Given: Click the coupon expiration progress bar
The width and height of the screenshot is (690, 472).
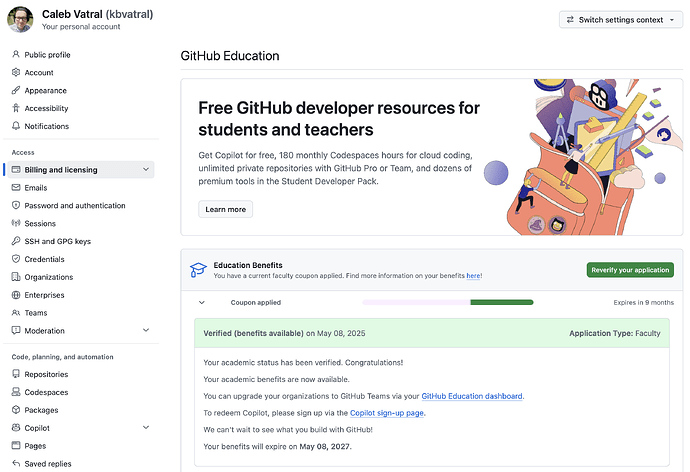Looking at the screenshot, I should tap(448, 302).
